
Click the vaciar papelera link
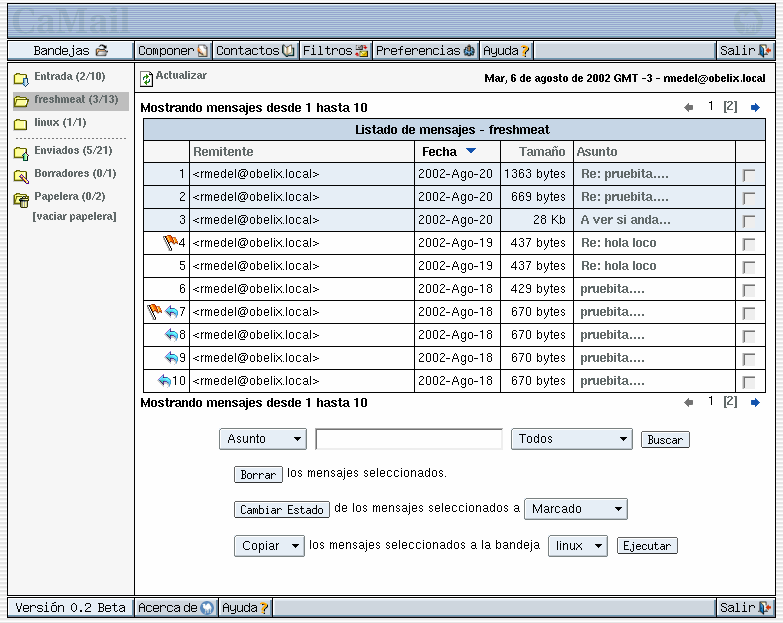point(74,216)
